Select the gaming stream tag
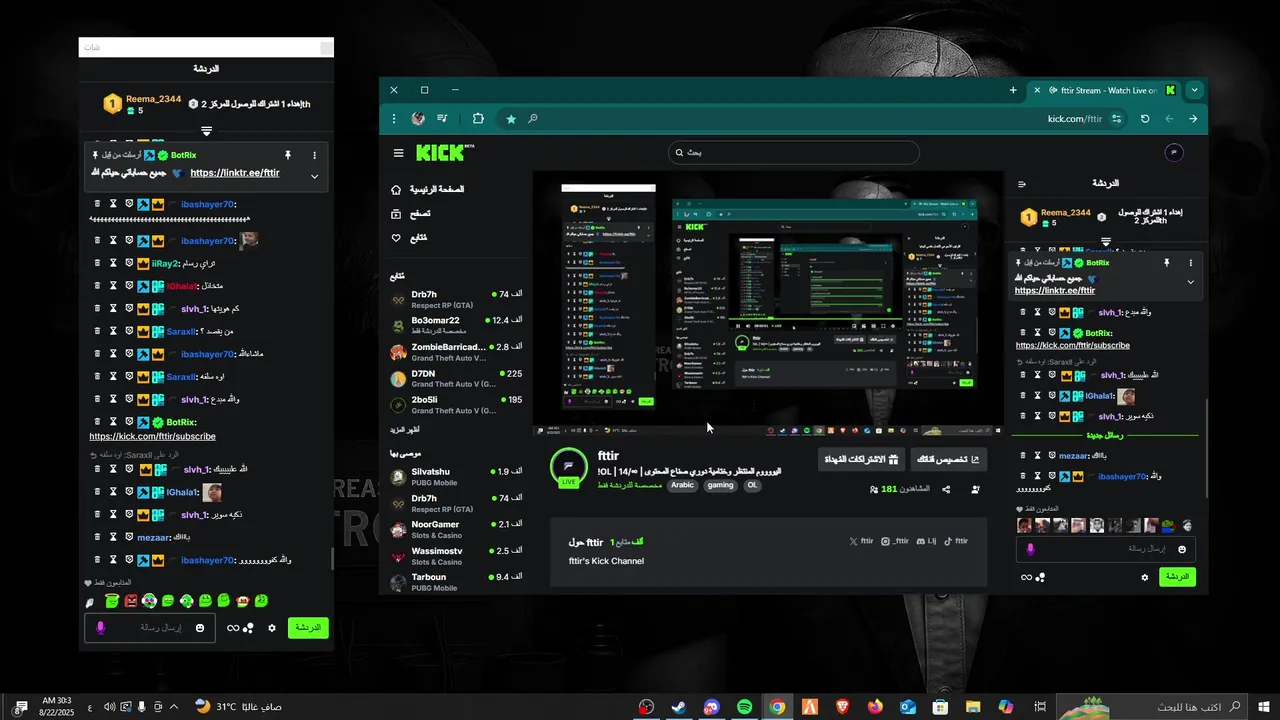This screenshot has width=1280, height=720. pos(720,485)
